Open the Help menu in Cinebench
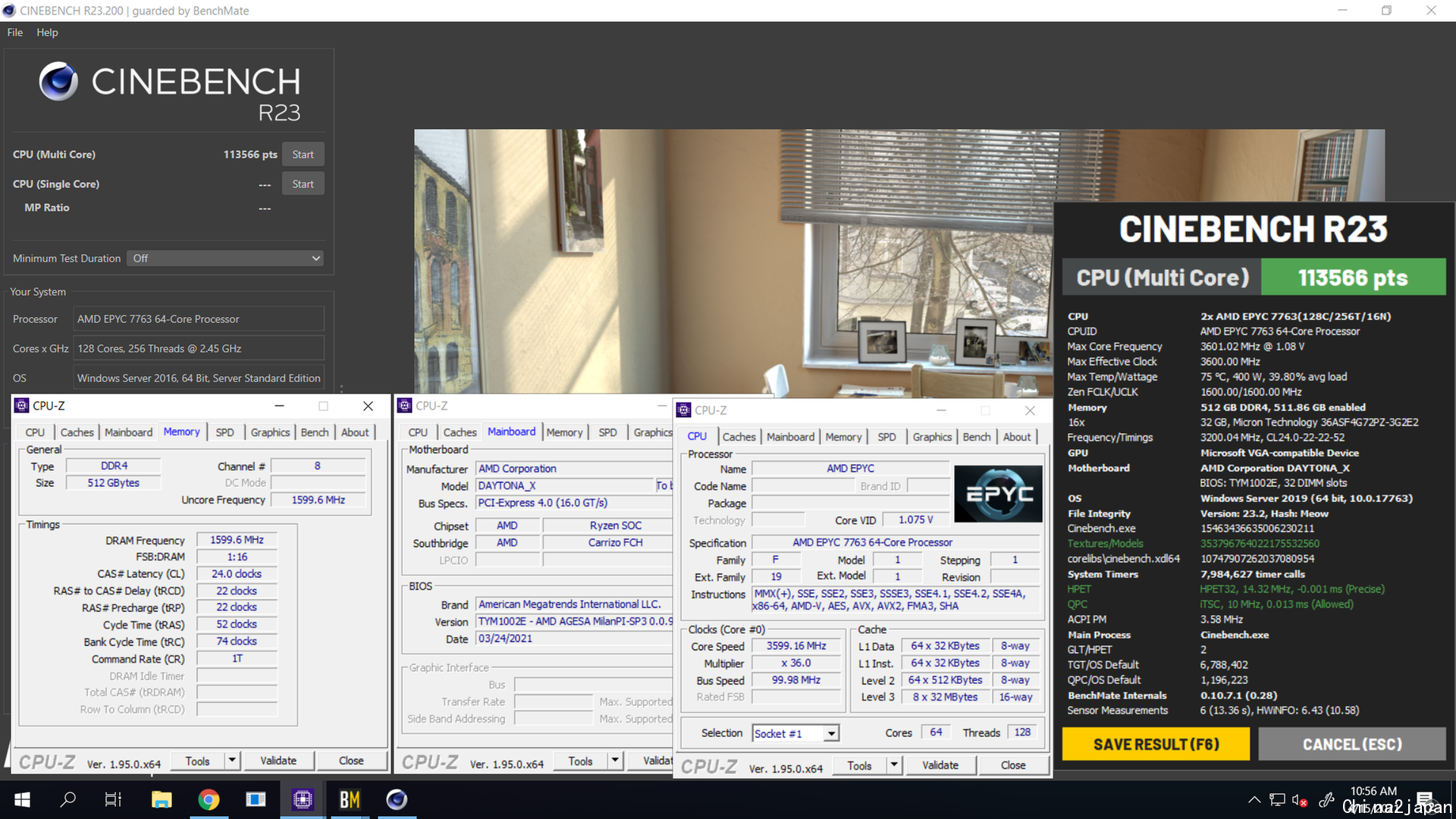Viewport: 1456px width, 819px height. coord(47,33)
